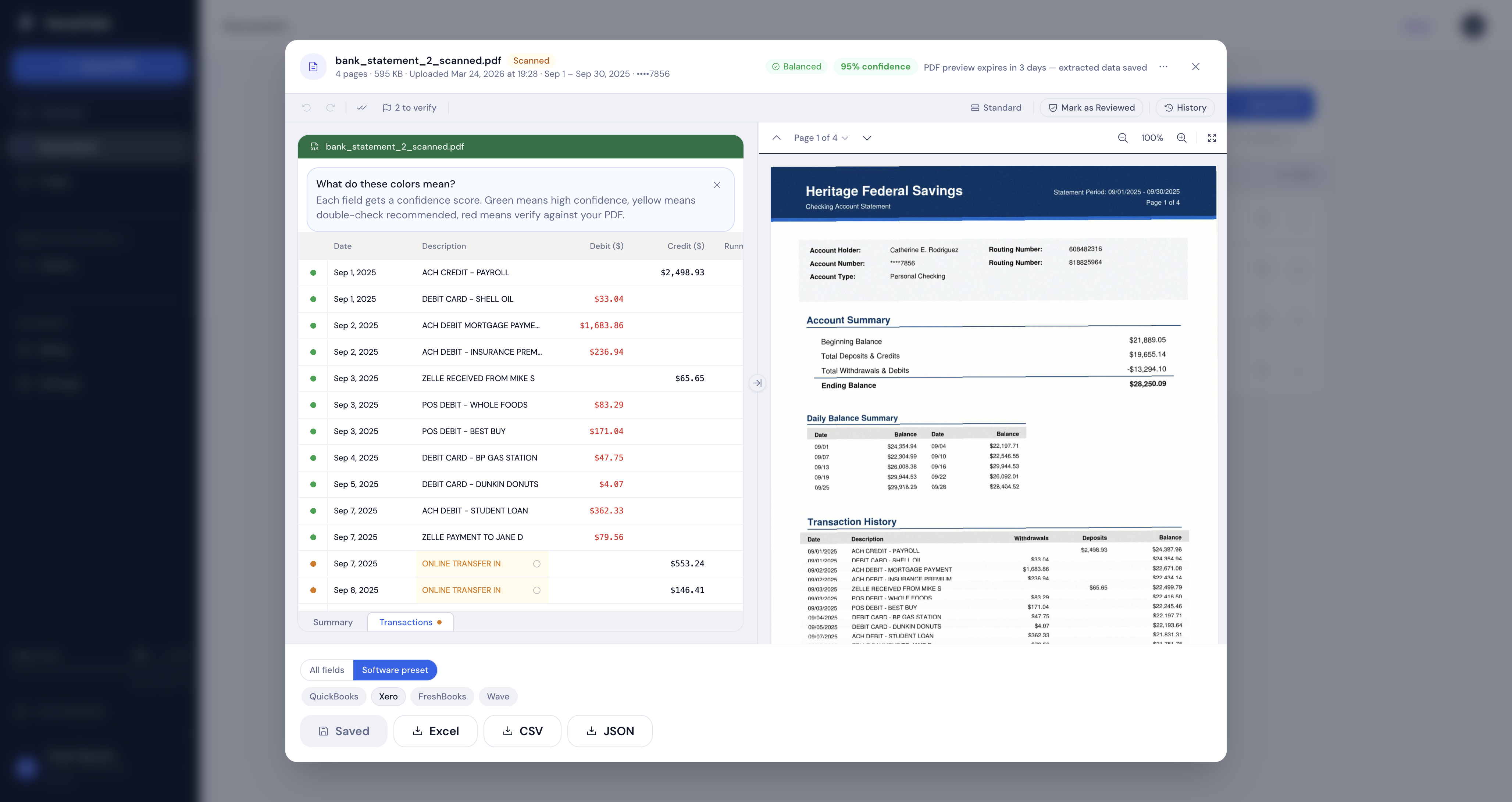Click the double-checkmark verify all icon

(361, 108)
